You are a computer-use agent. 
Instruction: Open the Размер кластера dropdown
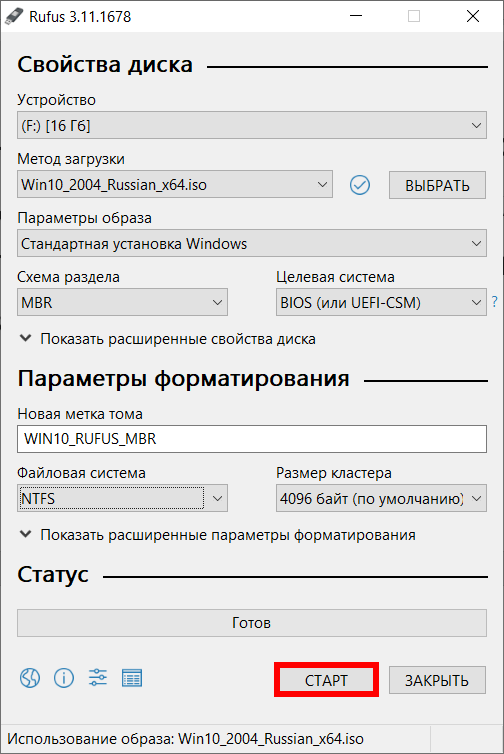click(x=381, y=498)
